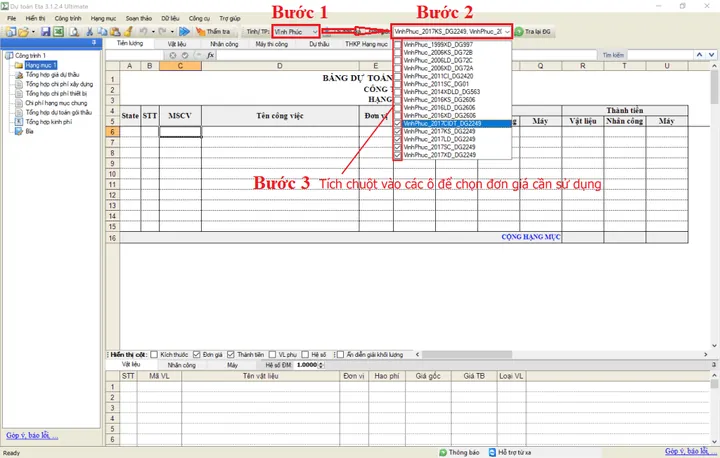Switch to the Vật liệu sheet tab

(x=177, y=44)
